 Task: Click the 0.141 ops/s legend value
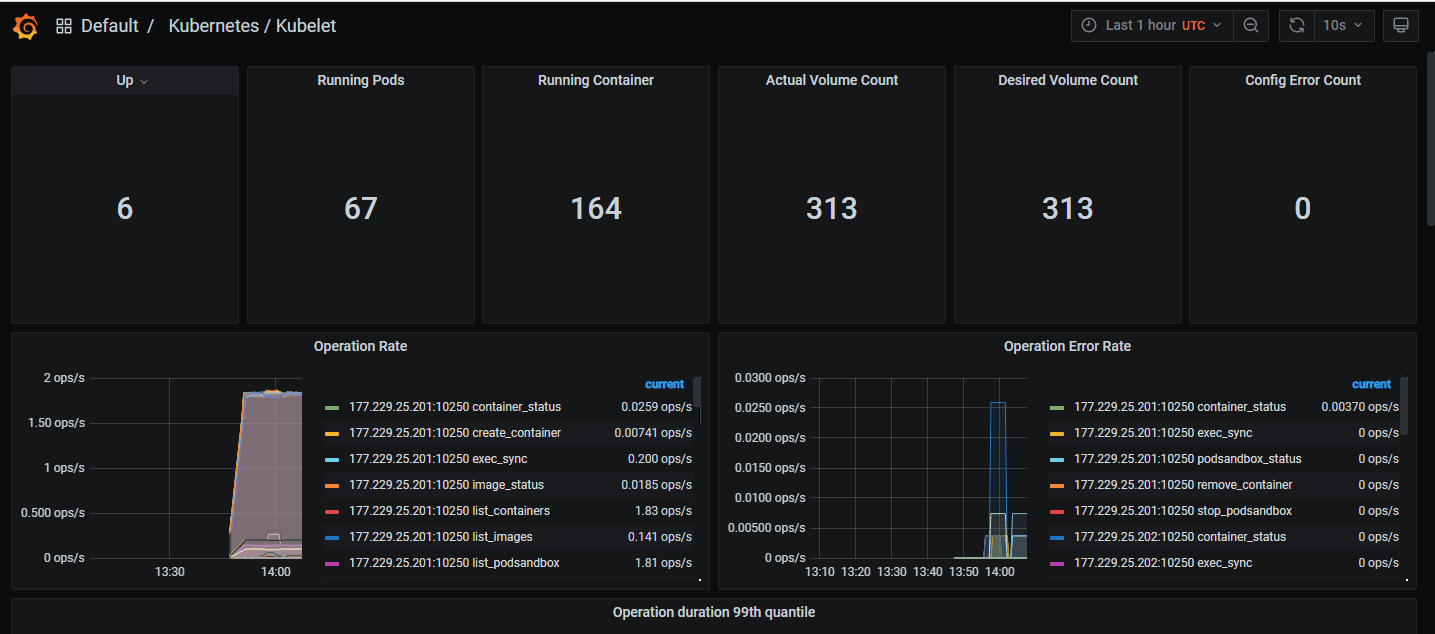point(660,537)
